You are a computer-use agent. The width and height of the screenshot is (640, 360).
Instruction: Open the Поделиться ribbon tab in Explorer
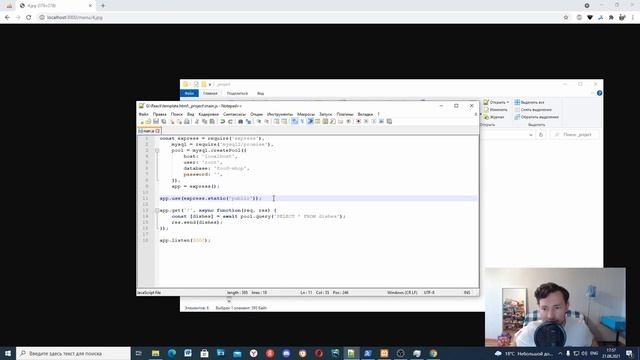(x=237, y=93)
